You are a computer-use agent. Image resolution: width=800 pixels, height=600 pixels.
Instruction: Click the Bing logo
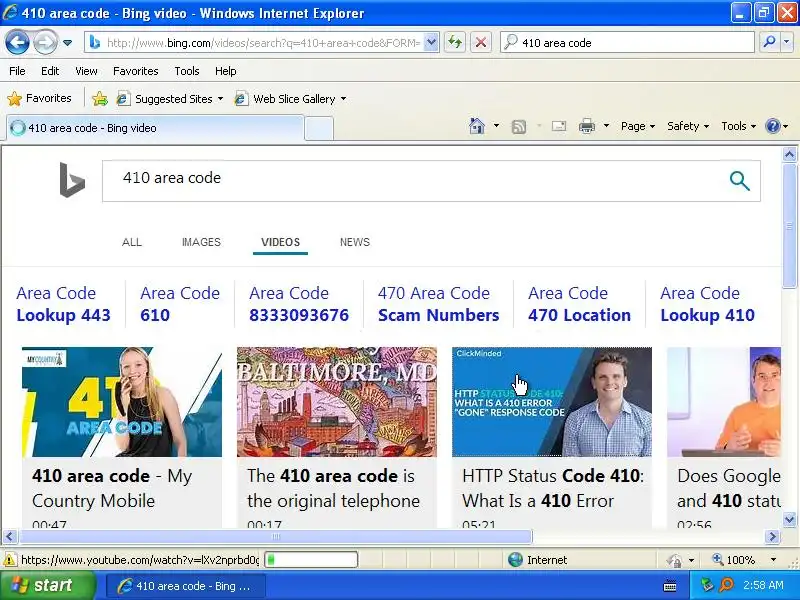pyautogui.click(x=72, y=180)
